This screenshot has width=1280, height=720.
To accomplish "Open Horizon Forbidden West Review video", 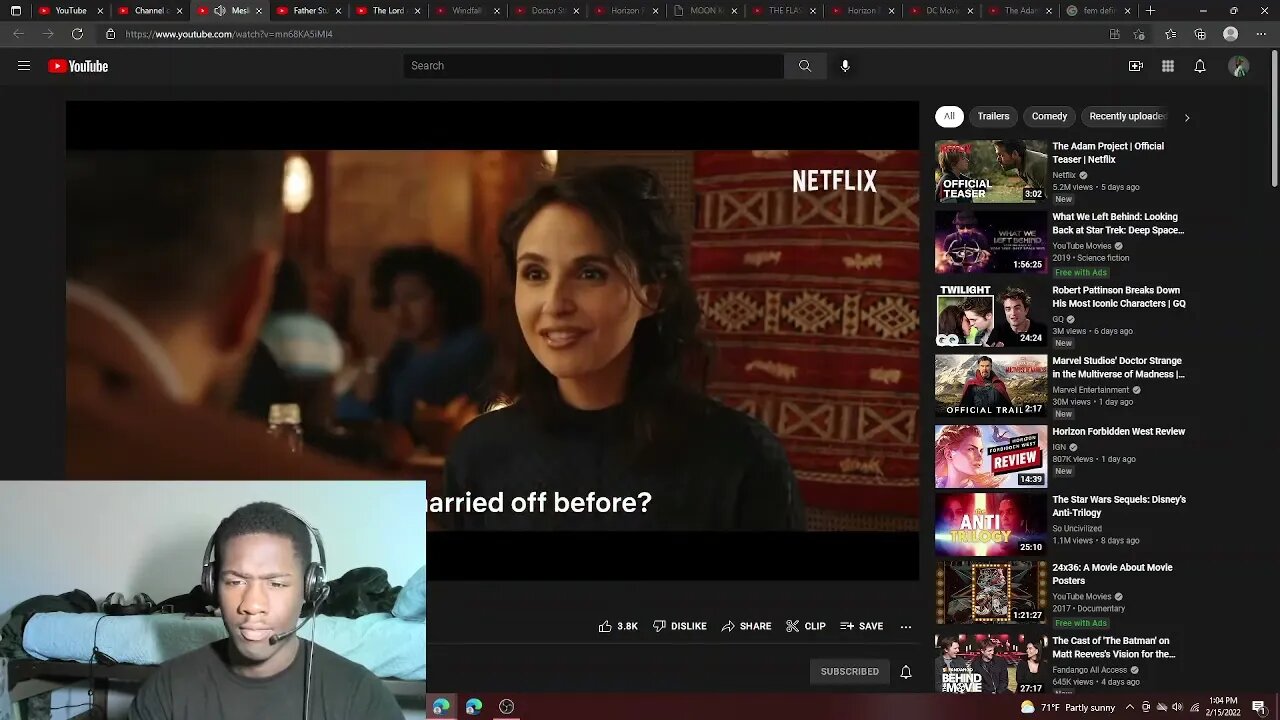I will point(1118,432).
